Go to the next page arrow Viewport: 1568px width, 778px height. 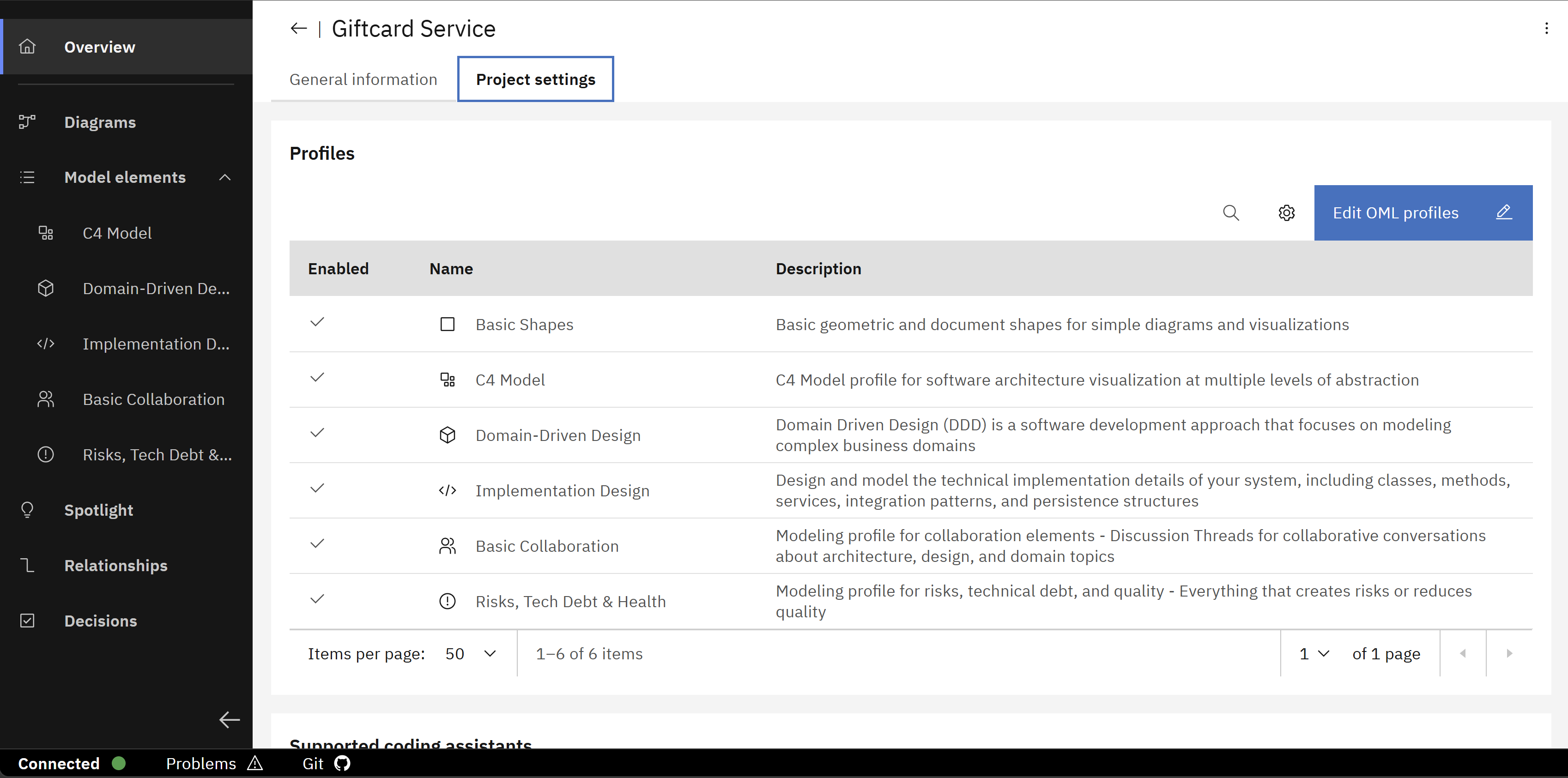[x=1509, y=653]
